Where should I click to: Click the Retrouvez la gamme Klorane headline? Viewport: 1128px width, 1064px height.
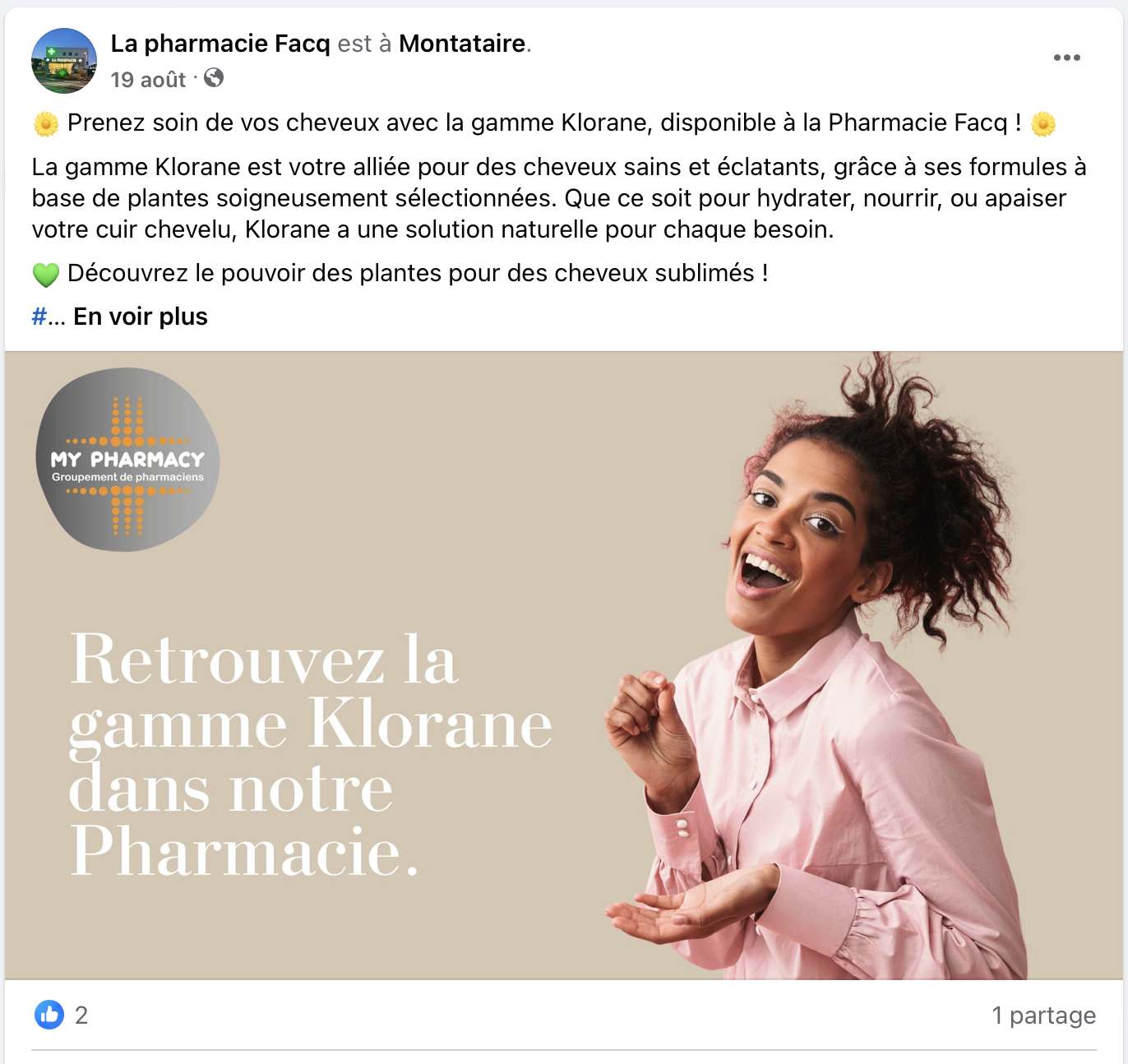pos(311,755)
